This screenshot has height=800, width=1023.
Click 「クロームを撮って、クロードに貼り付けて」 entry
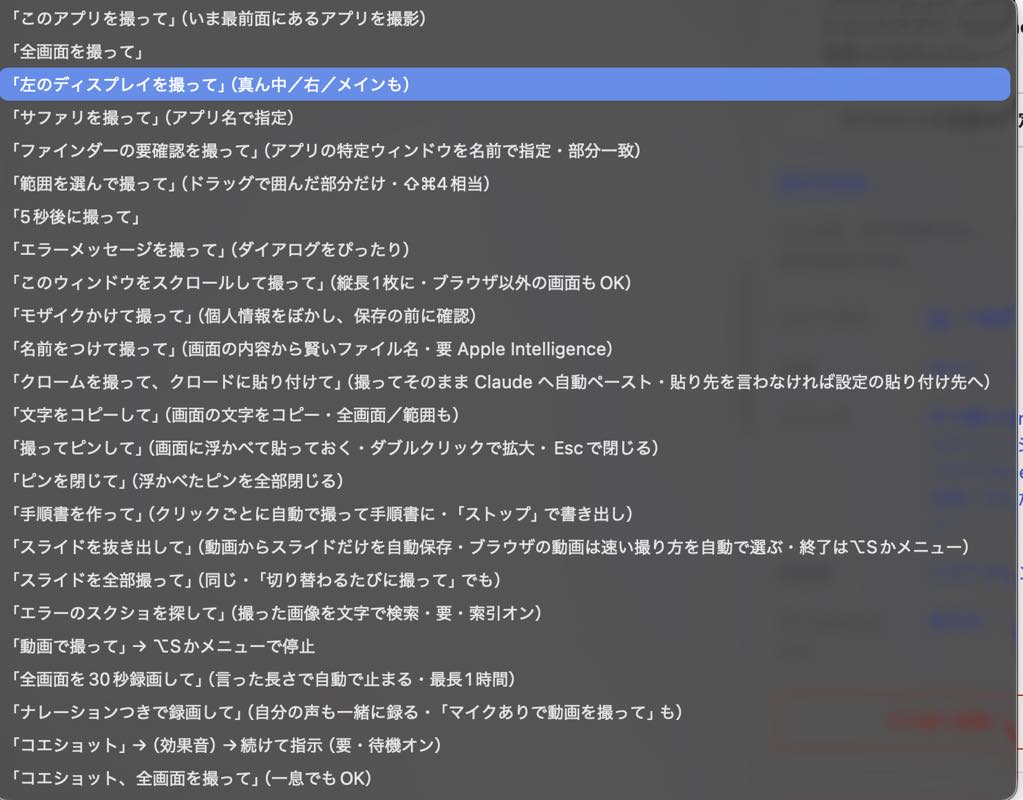(505, 382)
